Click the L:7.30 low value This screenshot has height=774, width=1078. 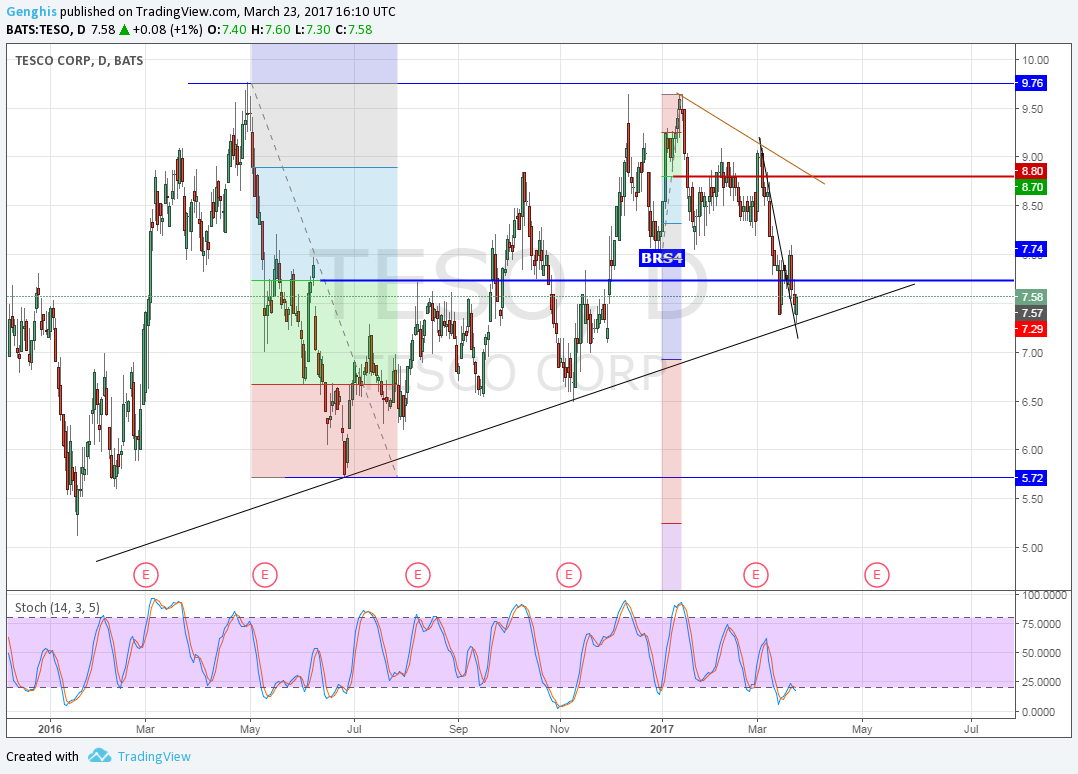point(312,30)
